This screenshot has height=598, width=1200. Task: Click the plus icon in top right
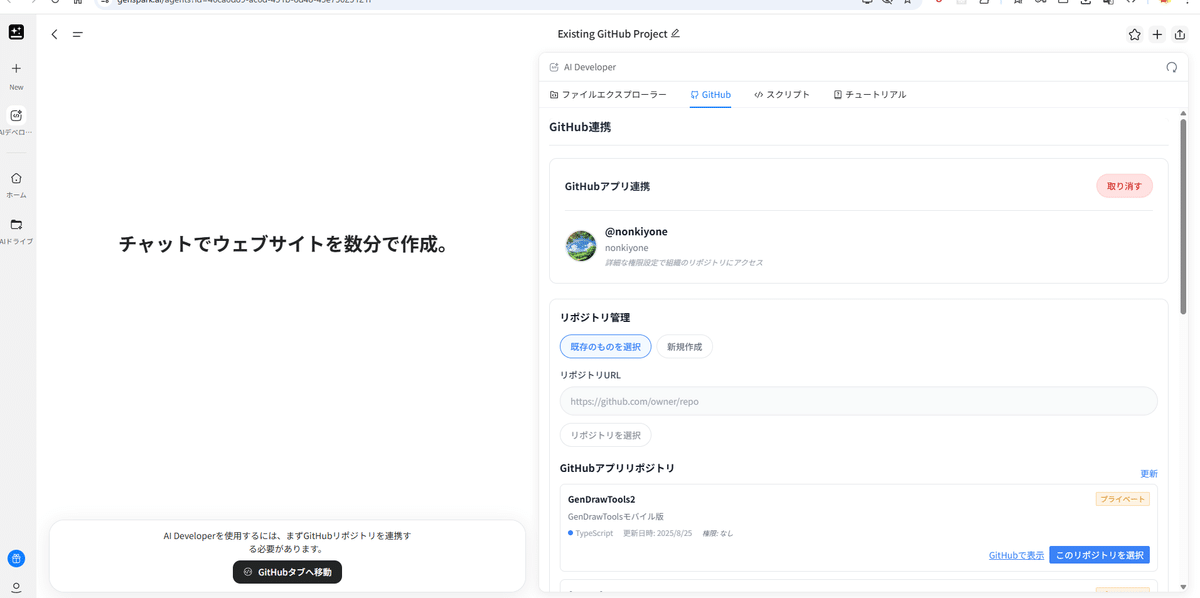pyautogui.click(x=1157, y=34)
